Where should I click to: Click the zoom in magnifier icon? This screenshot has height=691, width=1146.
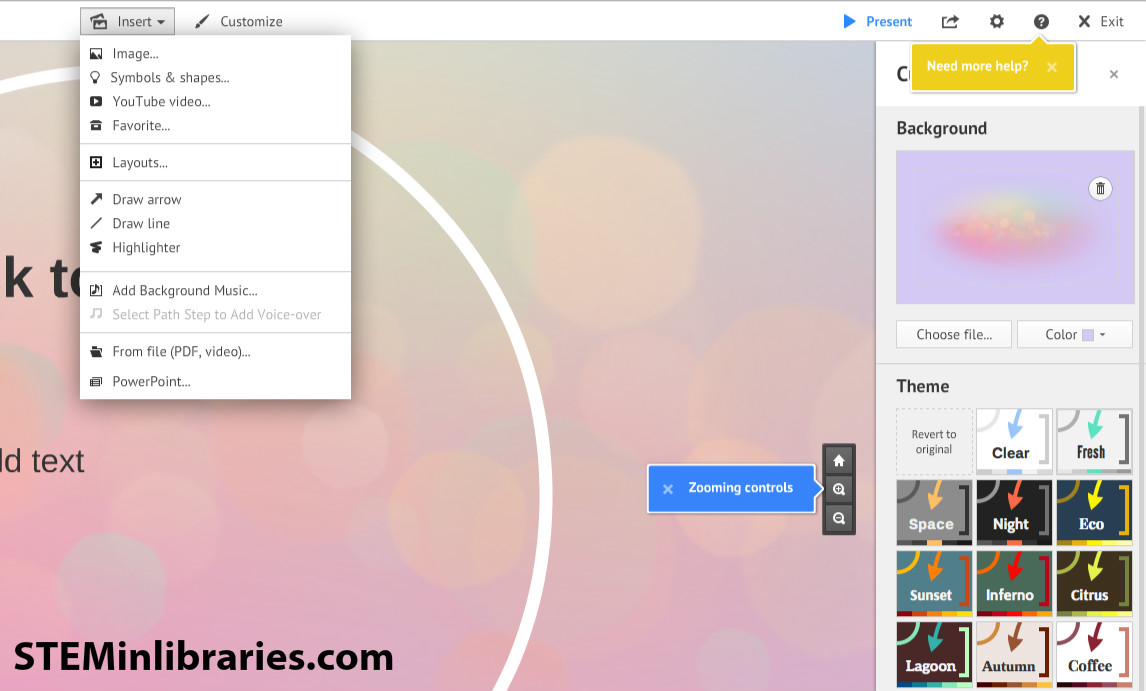pos(839,489)
